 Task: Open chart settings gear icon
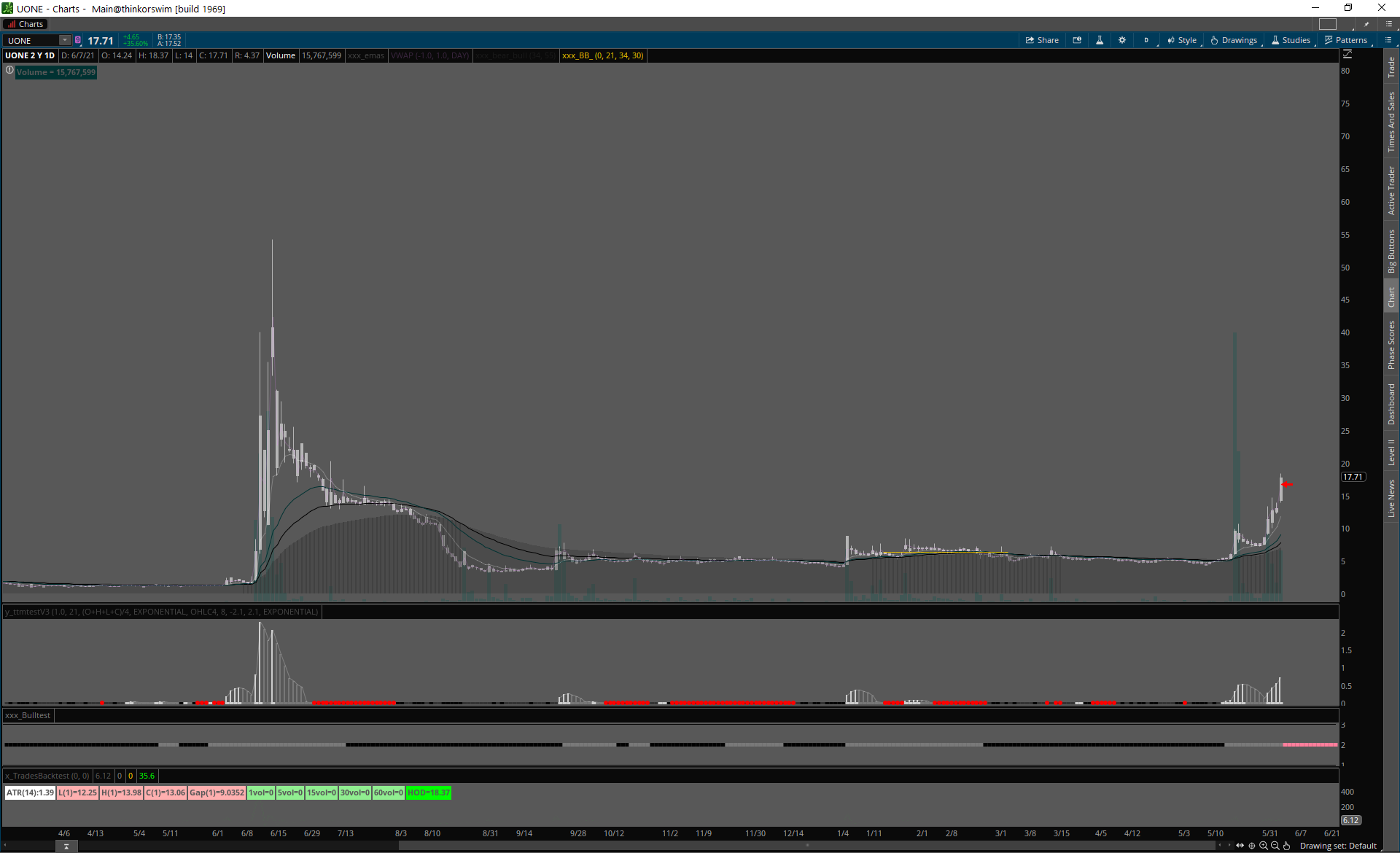click(x=1122, y=40)
